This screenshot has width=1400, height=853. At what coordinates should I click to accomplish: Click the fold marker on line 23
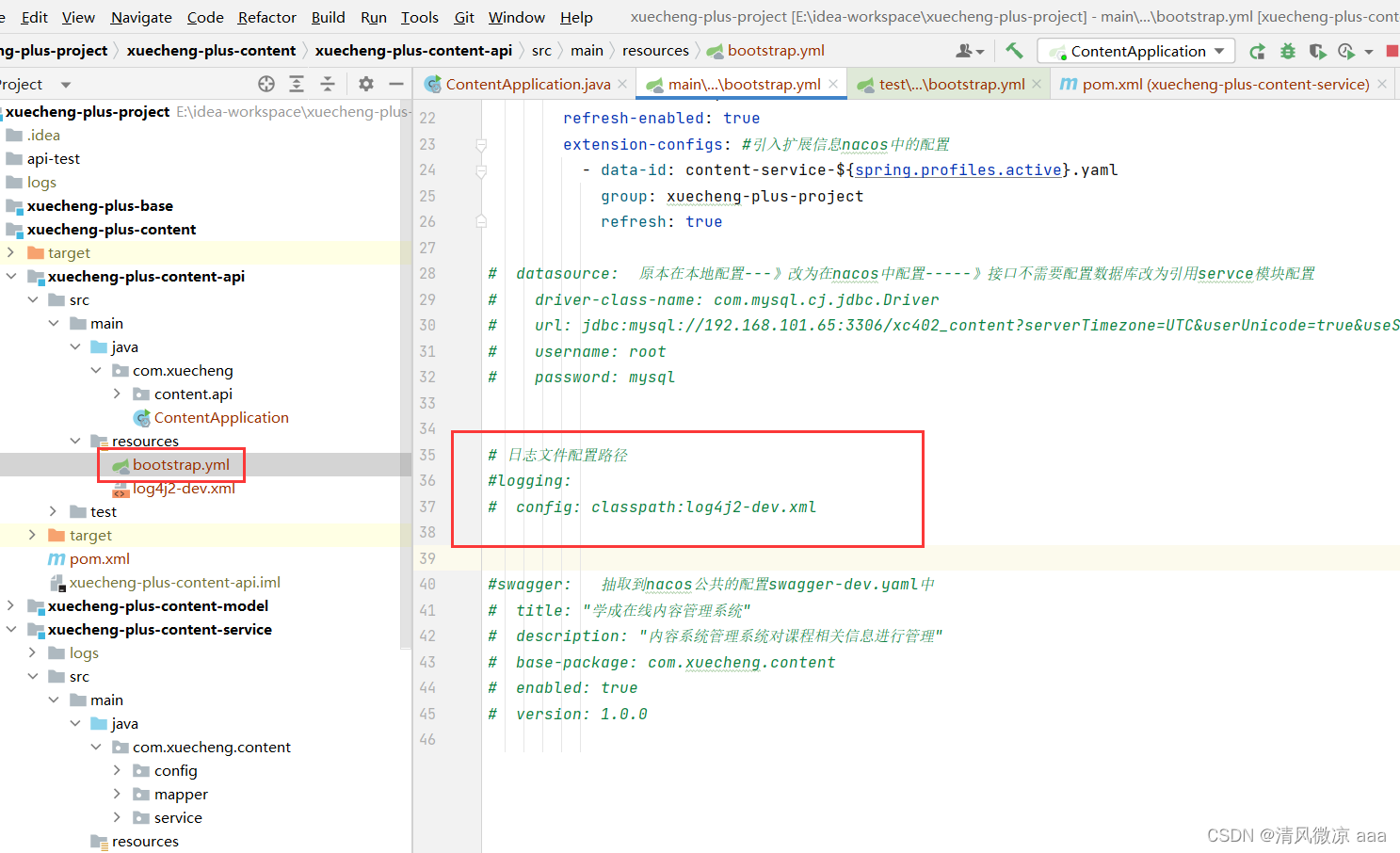(x=481, y=145)
